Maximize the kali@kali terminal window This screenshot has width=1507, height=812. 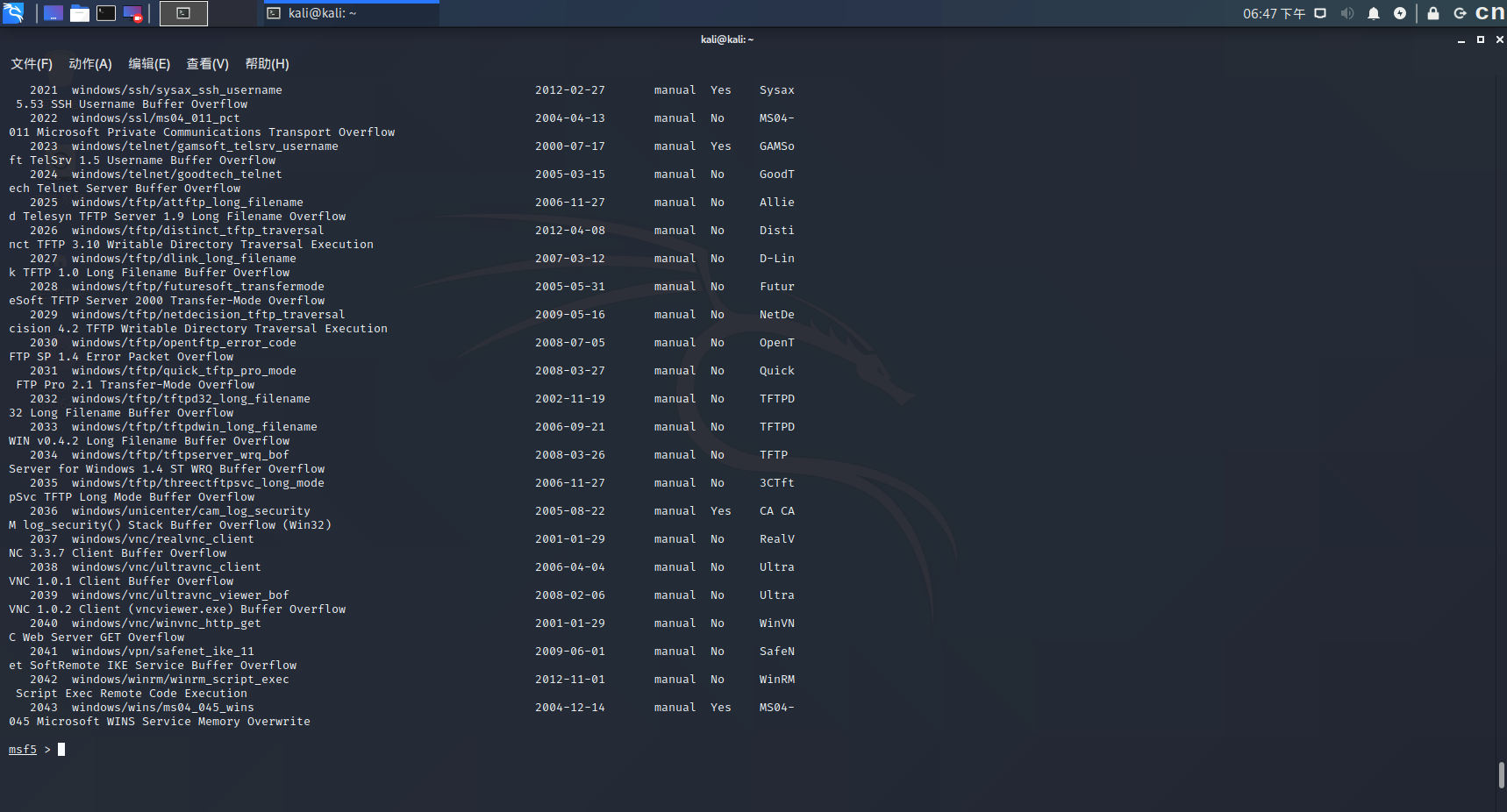tap(1481, 39)
